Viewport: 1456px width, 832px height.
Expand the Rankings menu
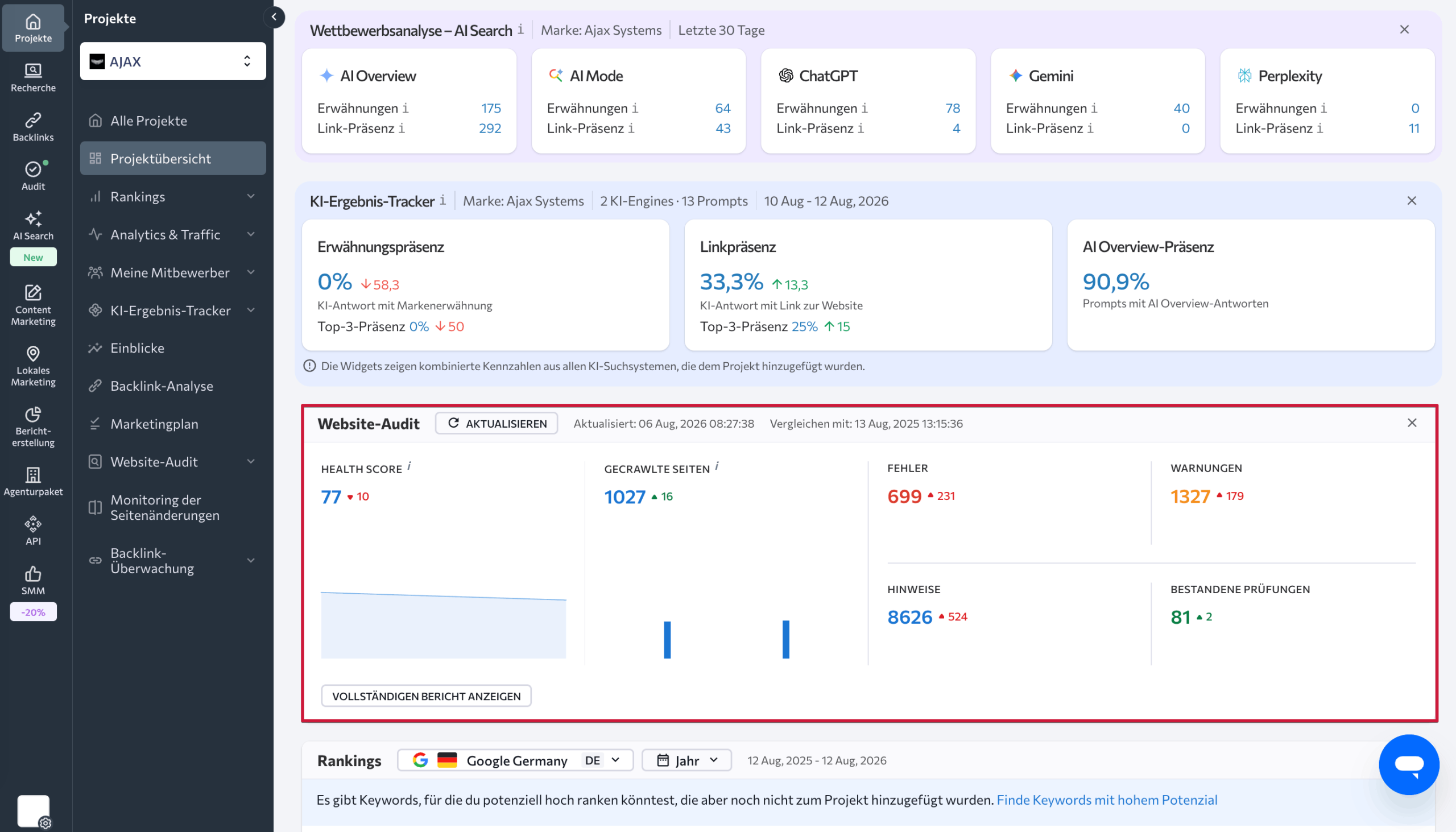[251, 197]
